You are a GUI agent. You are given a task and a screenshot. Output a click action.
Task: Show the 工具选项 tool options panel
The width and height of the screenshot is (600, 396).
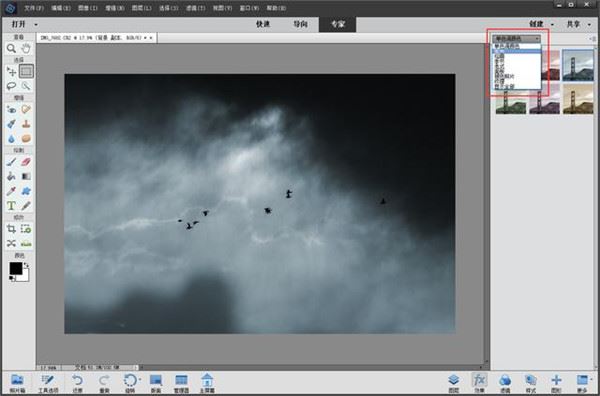tap(48, 384)
